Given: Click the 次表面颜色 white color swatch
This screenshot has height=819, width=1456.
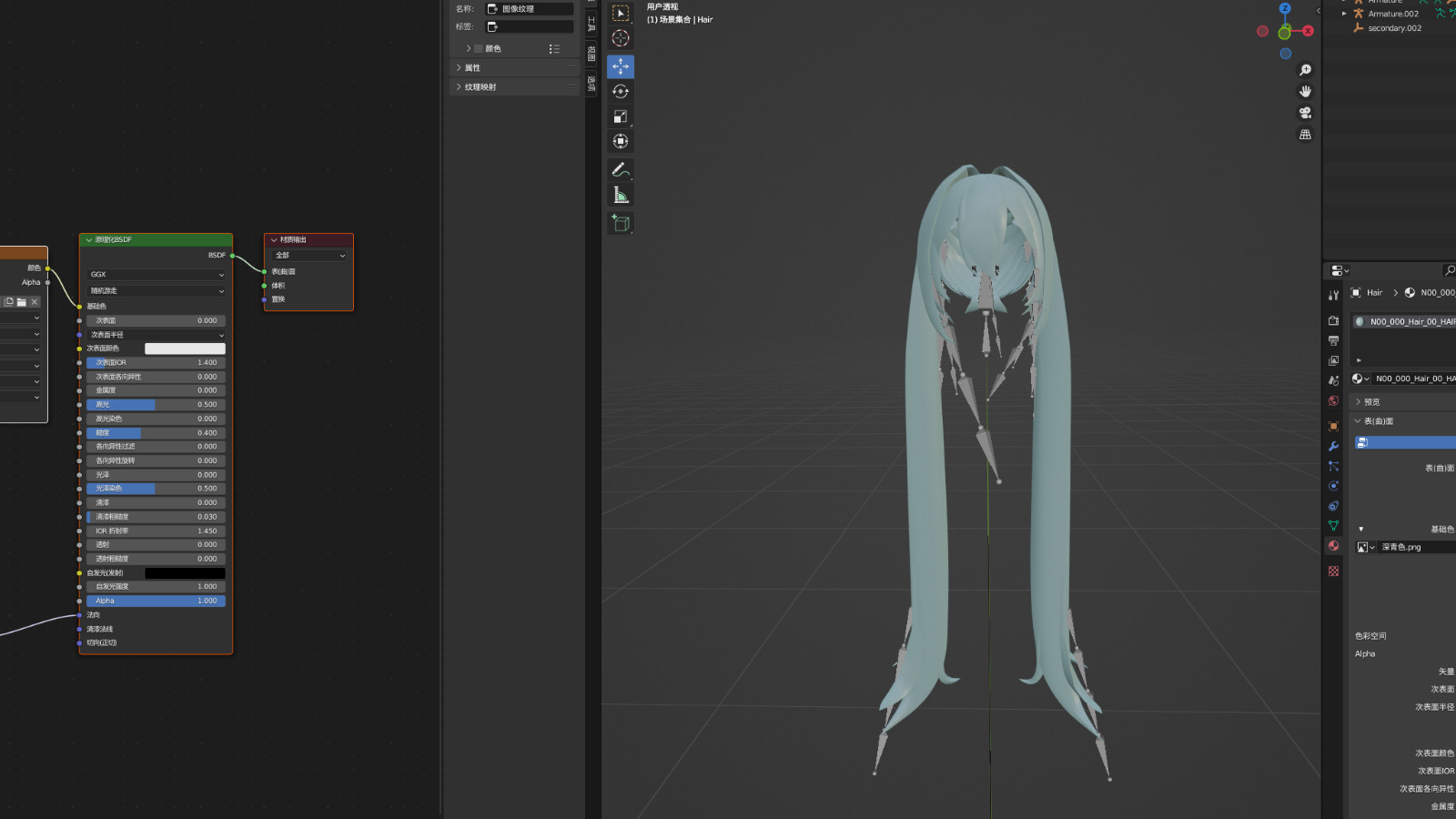Looking at the screenshot, I should (185, 349).
